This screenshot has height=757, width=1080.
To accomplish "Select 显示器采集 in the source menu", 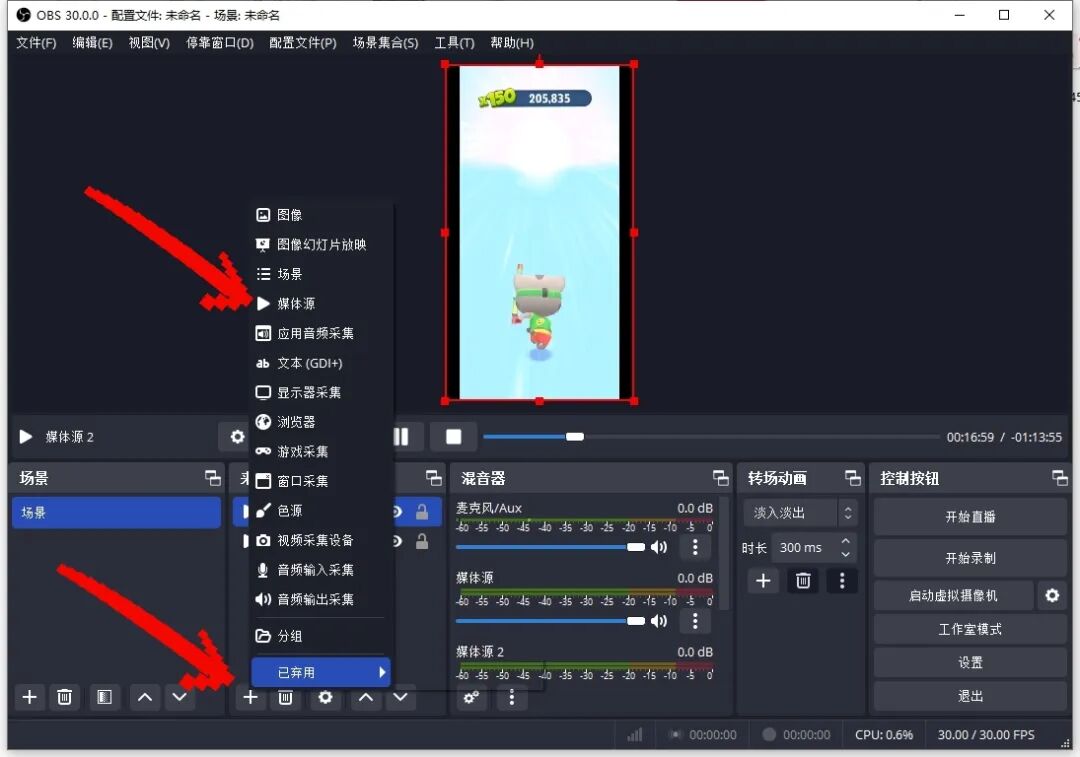I will (x=321, y=393).
